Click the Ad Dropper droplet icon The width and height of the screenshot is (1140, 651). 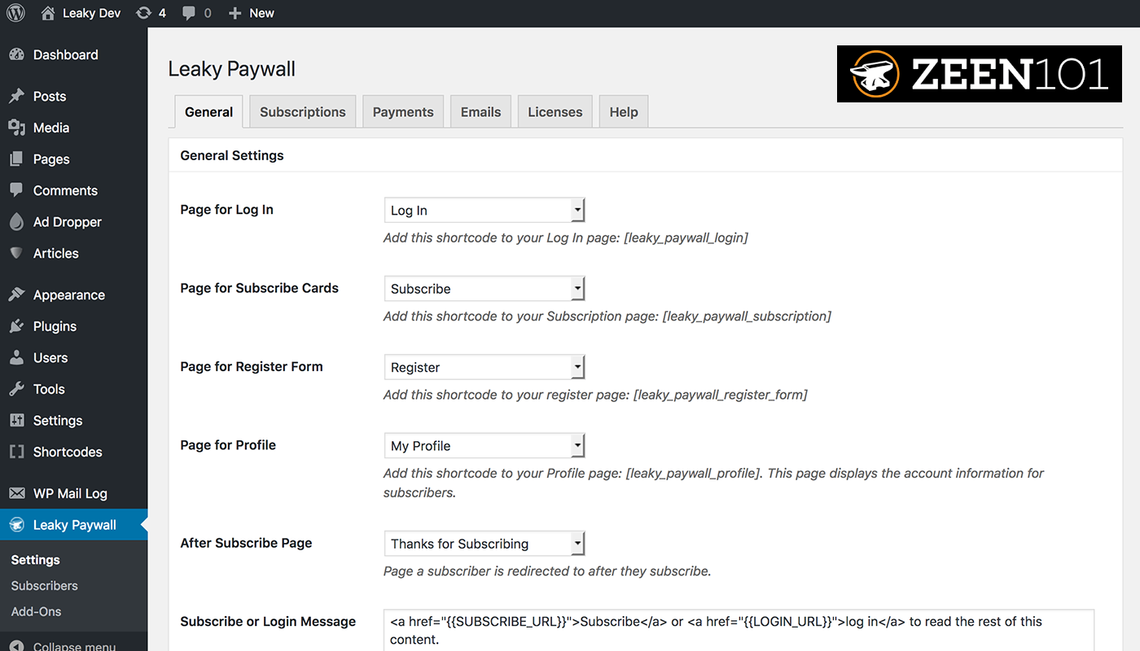coord(17,222)
